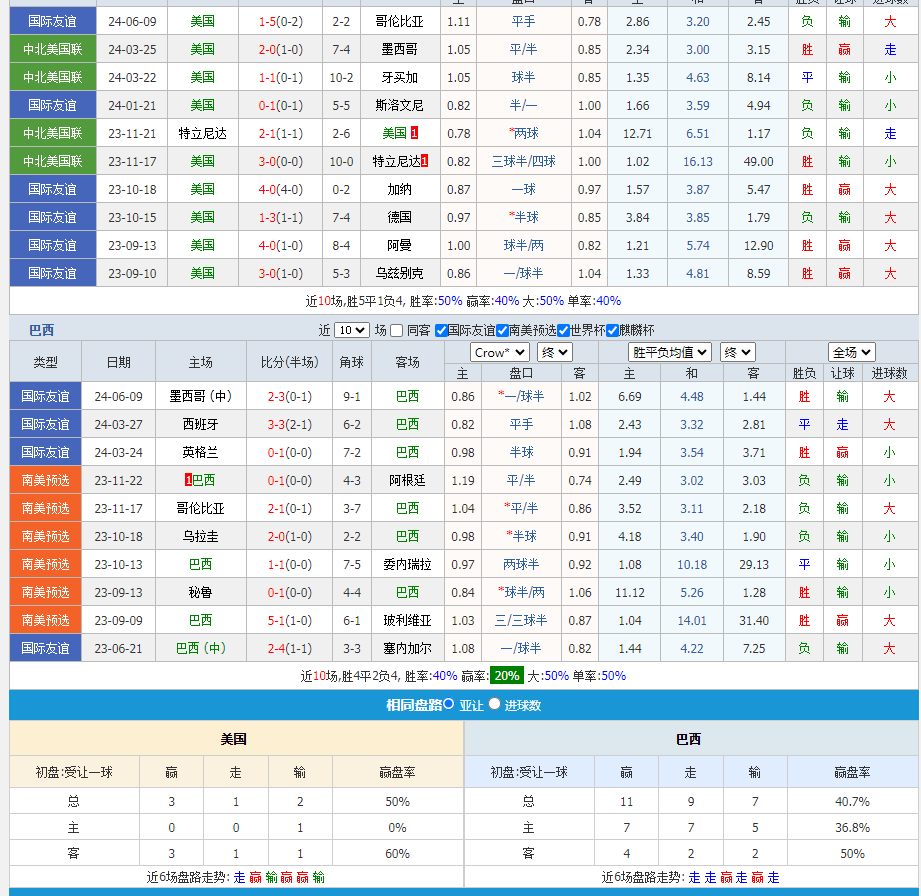Expand the Crow* odds company dropdown

coord(499,352)
